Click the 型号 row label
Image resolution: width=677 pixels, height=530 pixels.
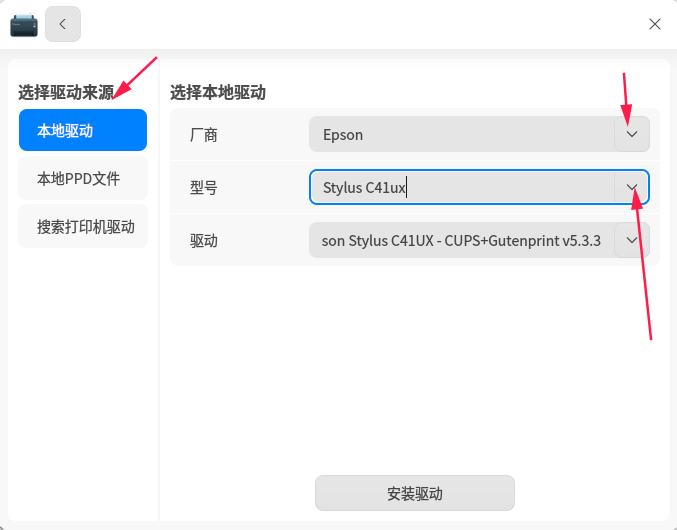(x=203, y=188)
